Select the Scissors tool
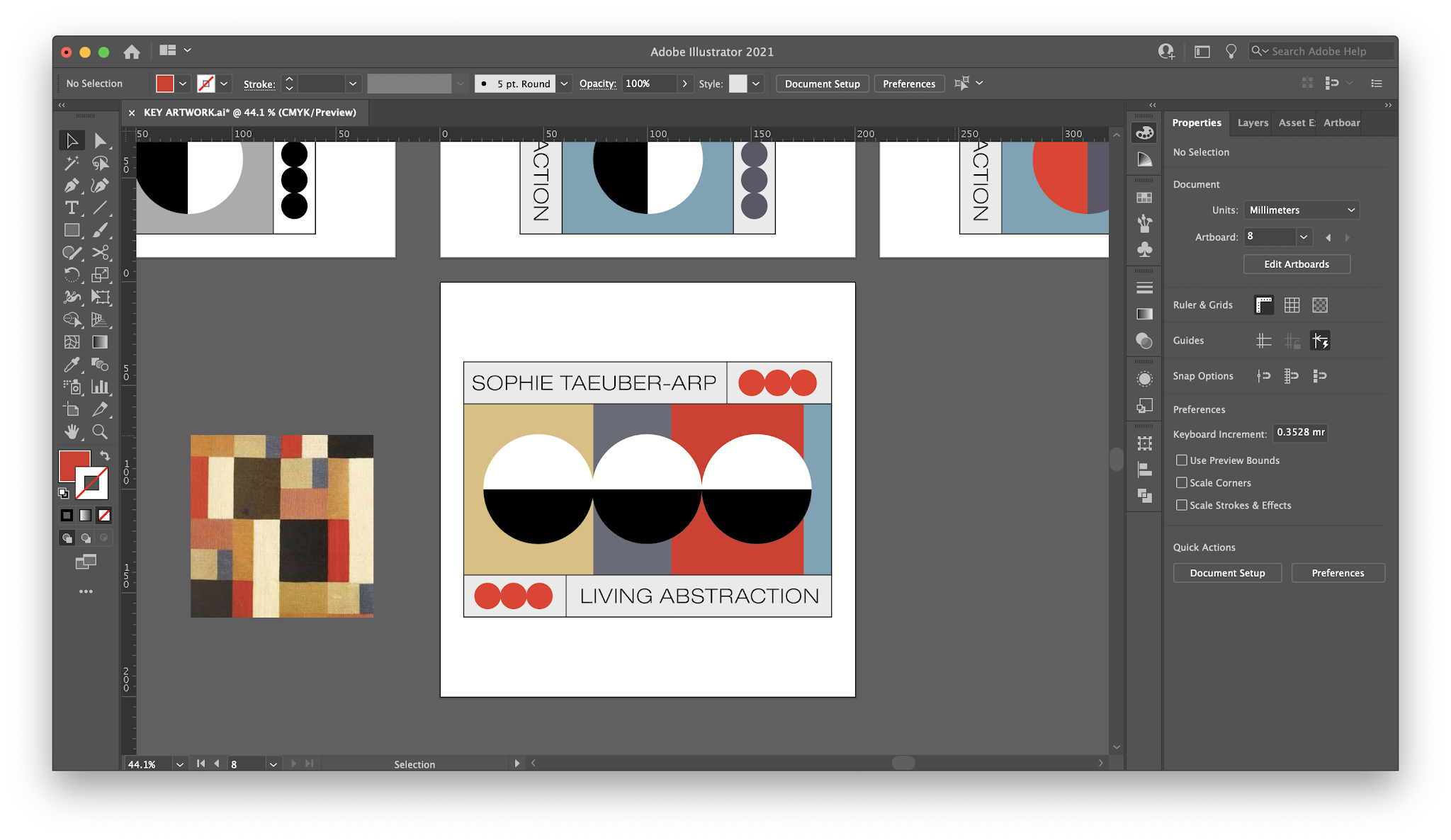This screenshot has width=1451, height=840. coord(100,253)
